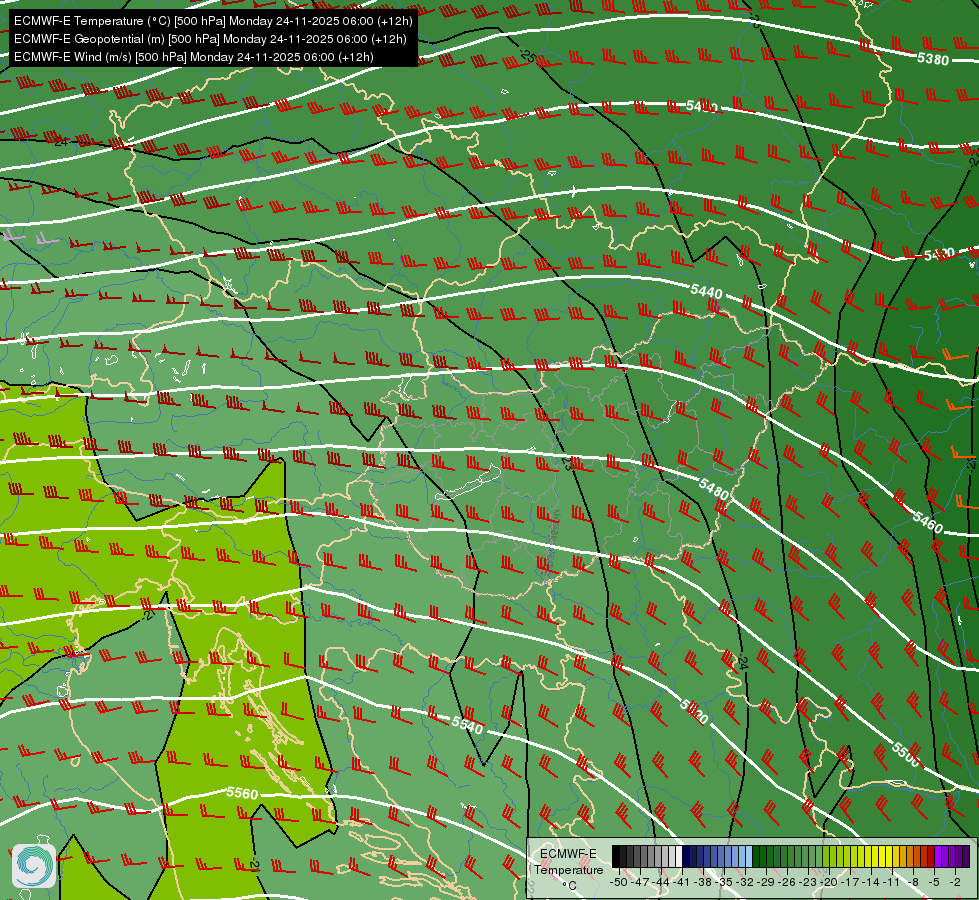Viewport: 979px width, 900px height.
Task: Click the -35 legend tick label
Action: pos(724,882)
